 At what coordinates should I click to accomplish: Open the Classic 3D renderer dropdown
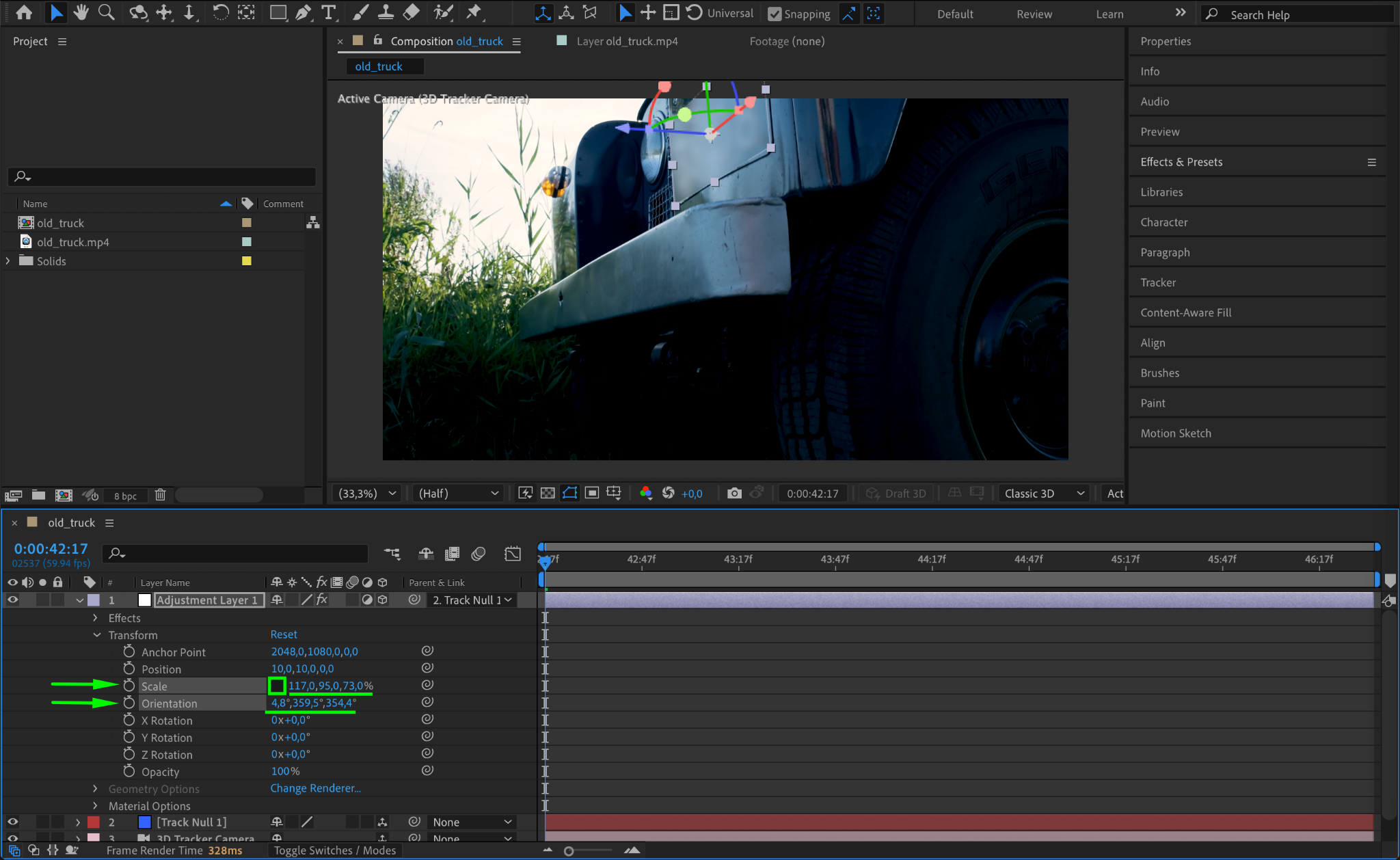1043,493
